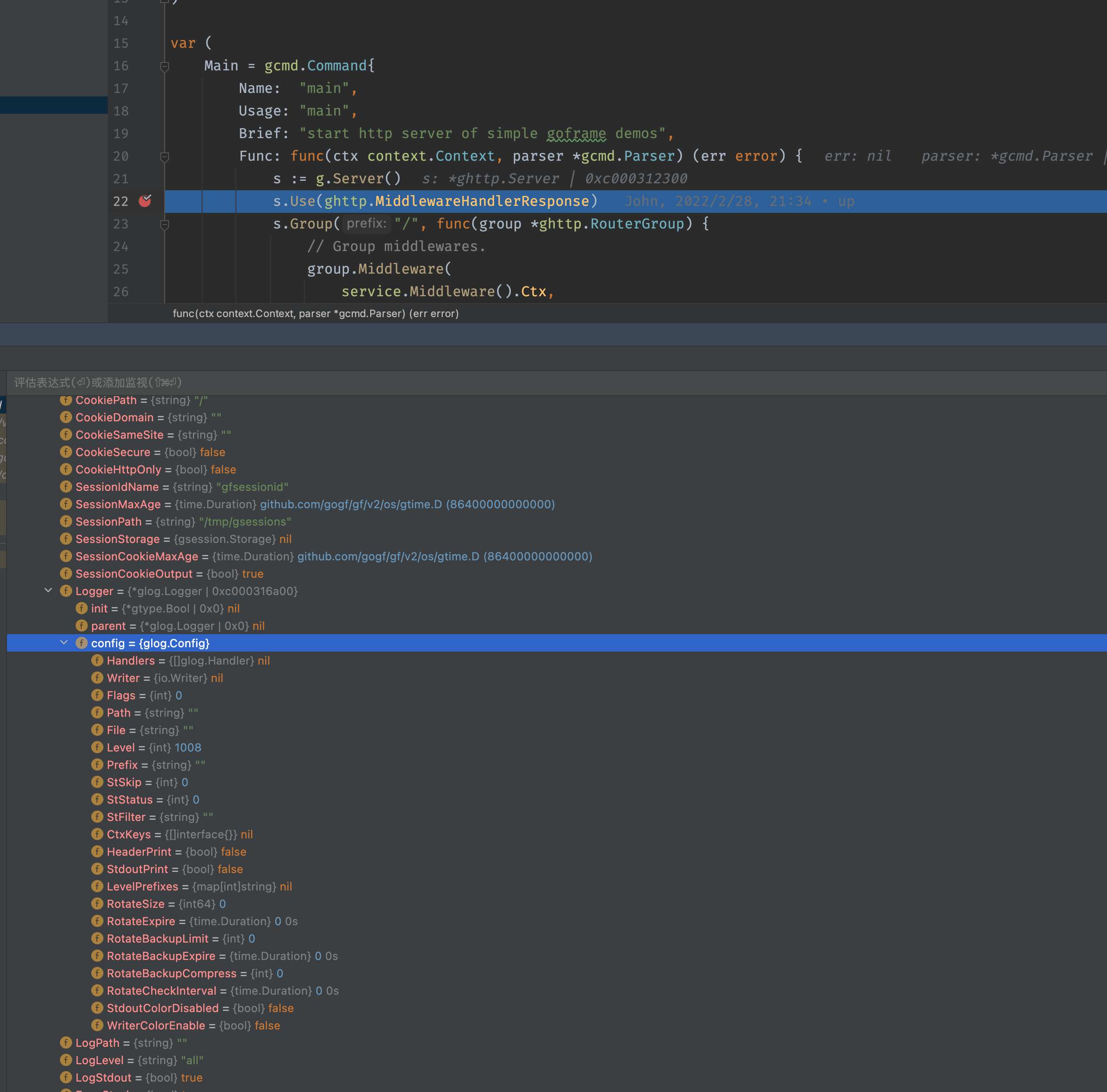Fold the s.Group block at line 23
Image resolution: width=1107 pixels, height=1092 pixels.
(165, 224)
